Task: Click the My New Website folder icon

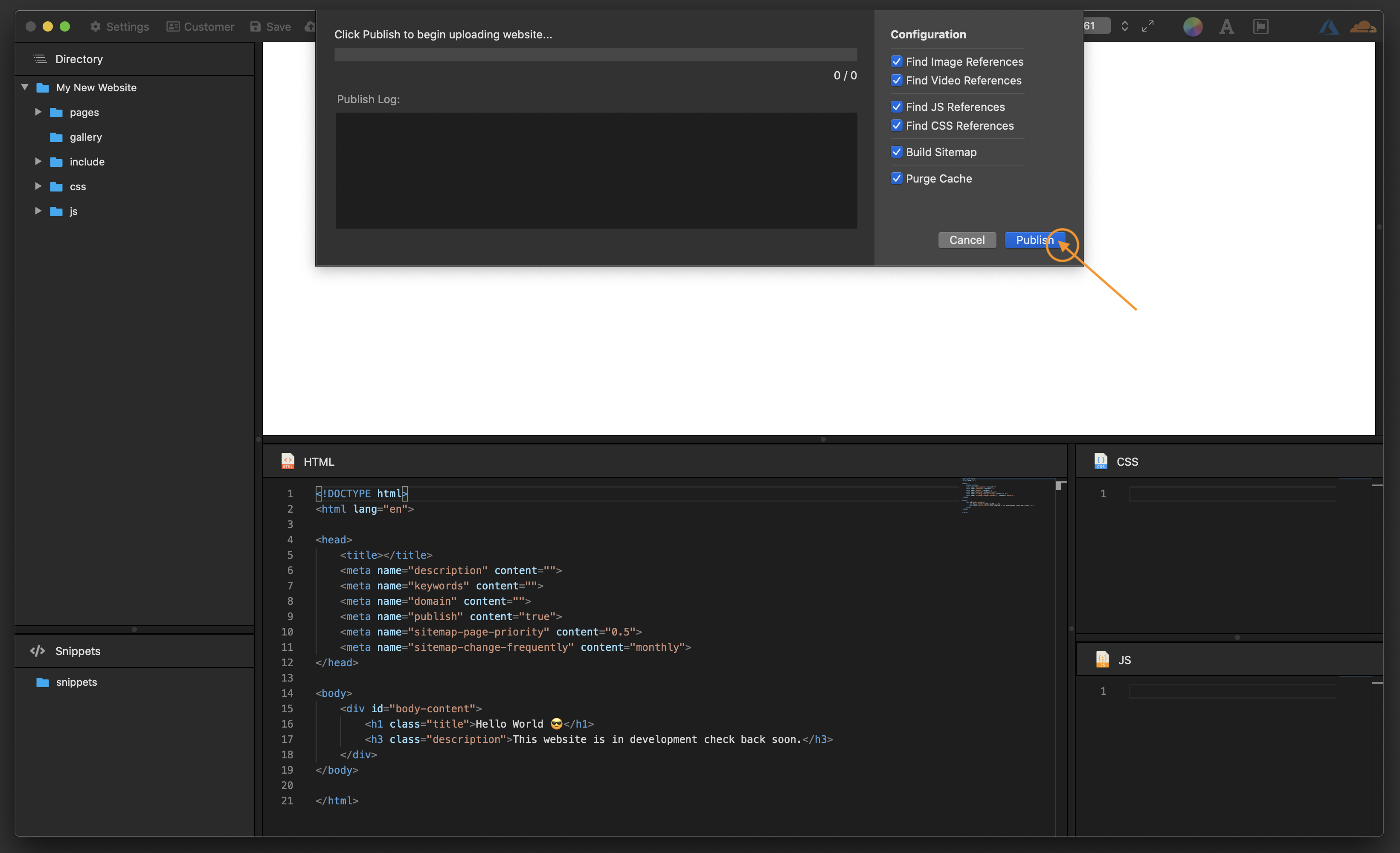Action: point(43,87)
